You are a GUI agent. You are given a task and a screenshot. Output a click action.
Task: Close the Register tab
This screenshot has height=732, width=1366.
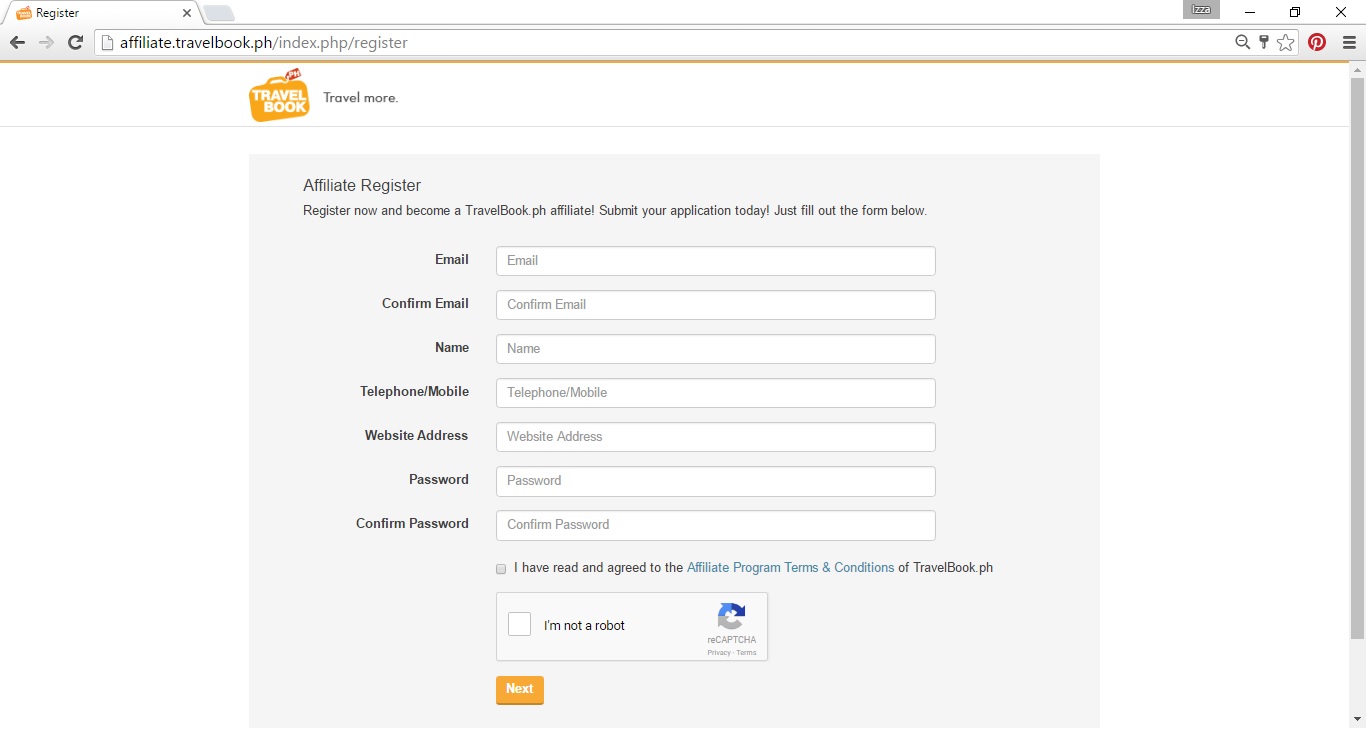(x=187, y=13)
